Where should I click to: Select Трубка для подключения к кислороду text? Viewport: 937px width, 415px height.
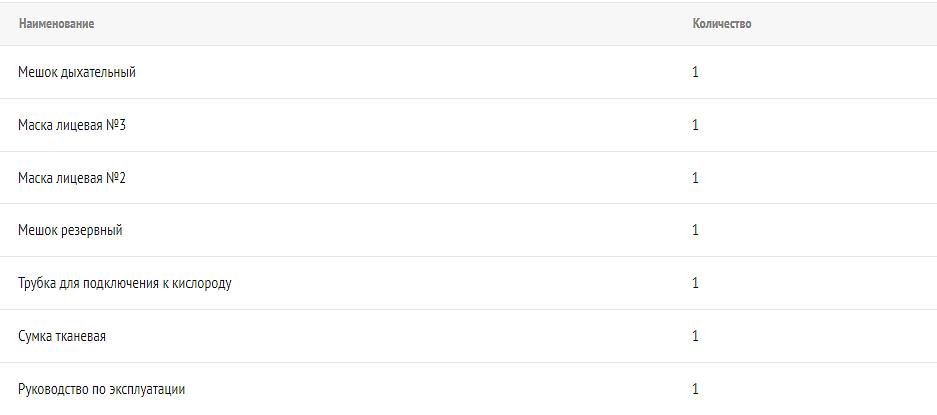[125, 283]
